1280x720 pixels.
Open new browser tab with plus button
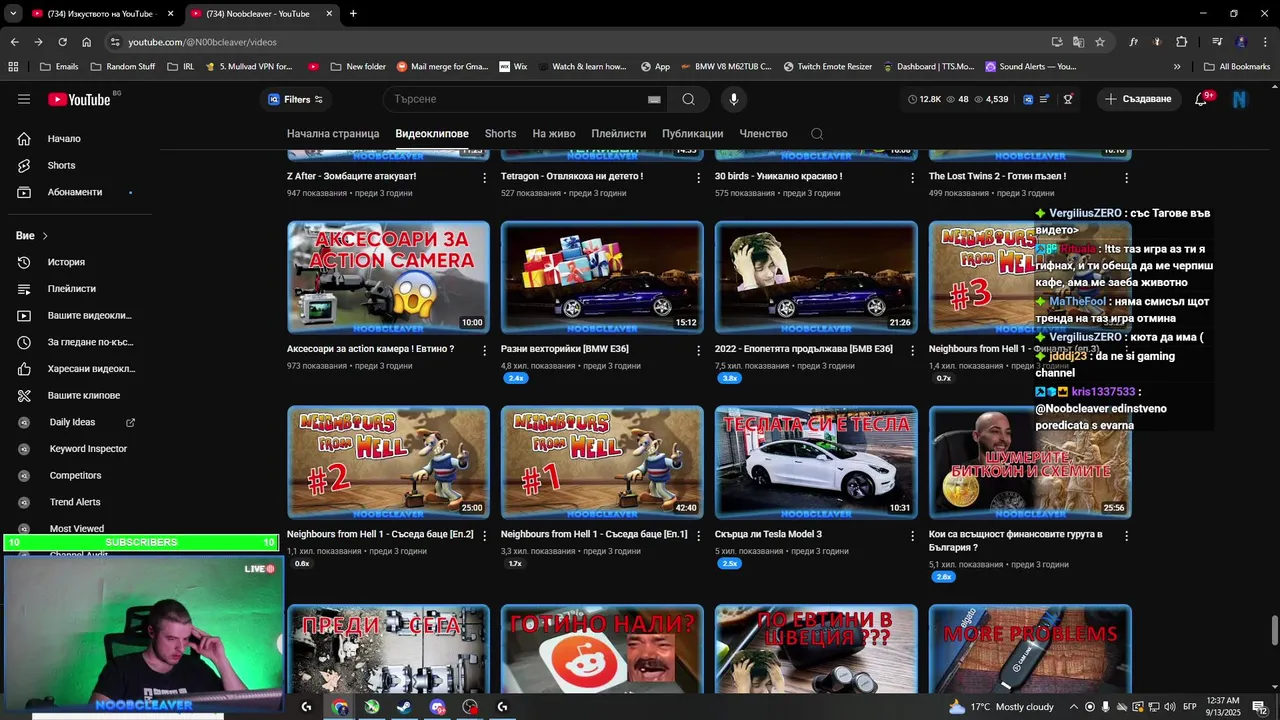tap(353, 14)
